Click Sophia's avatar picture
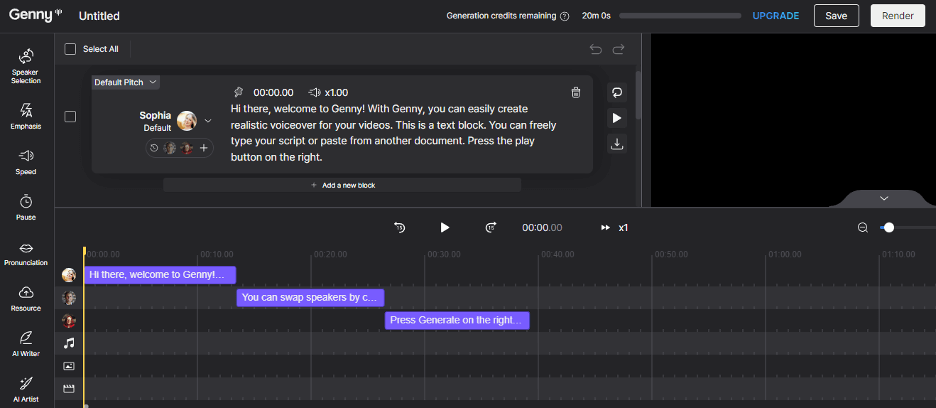Image resolution: width=936 pixels, height=408 pixels. click(187, 121)
